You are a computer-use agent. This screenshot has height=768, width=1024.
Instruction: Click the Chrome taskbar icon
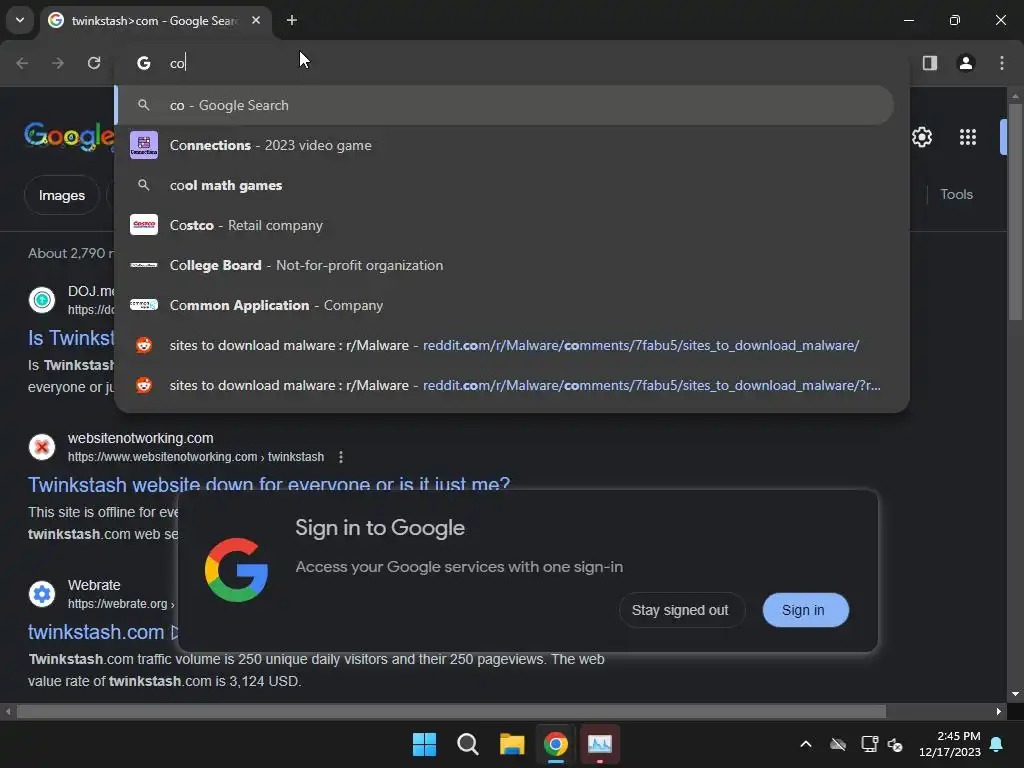pos(556,744)
